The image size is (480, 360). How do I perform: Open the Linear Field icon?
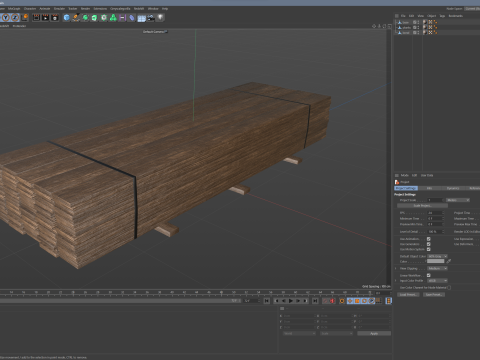[x=122, y=17]
